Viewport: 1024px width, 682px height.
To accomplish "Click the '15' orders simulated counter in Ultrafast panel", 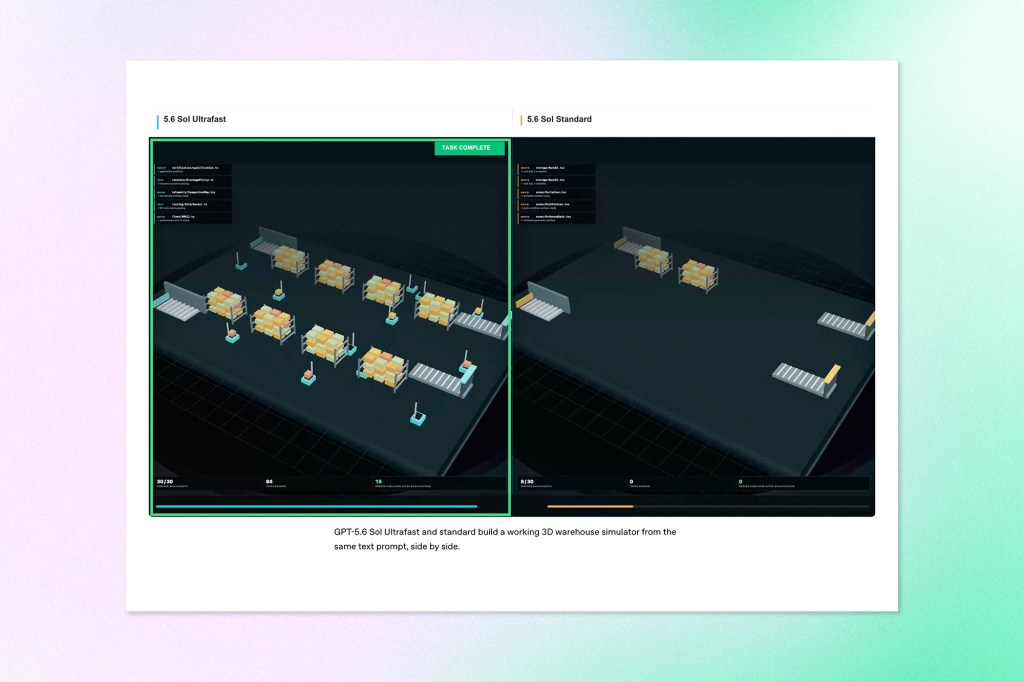I will tap(378, 481).
